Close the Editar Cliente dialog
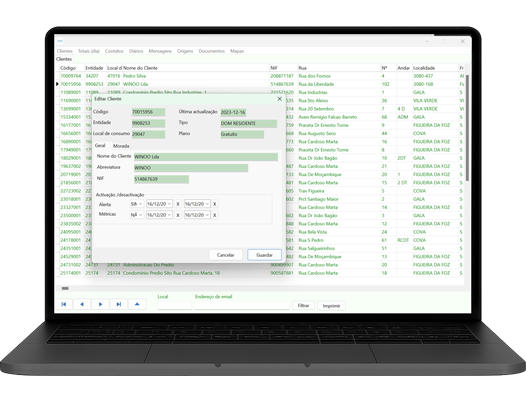Viewport: 526px width, 400px height. 279,99
